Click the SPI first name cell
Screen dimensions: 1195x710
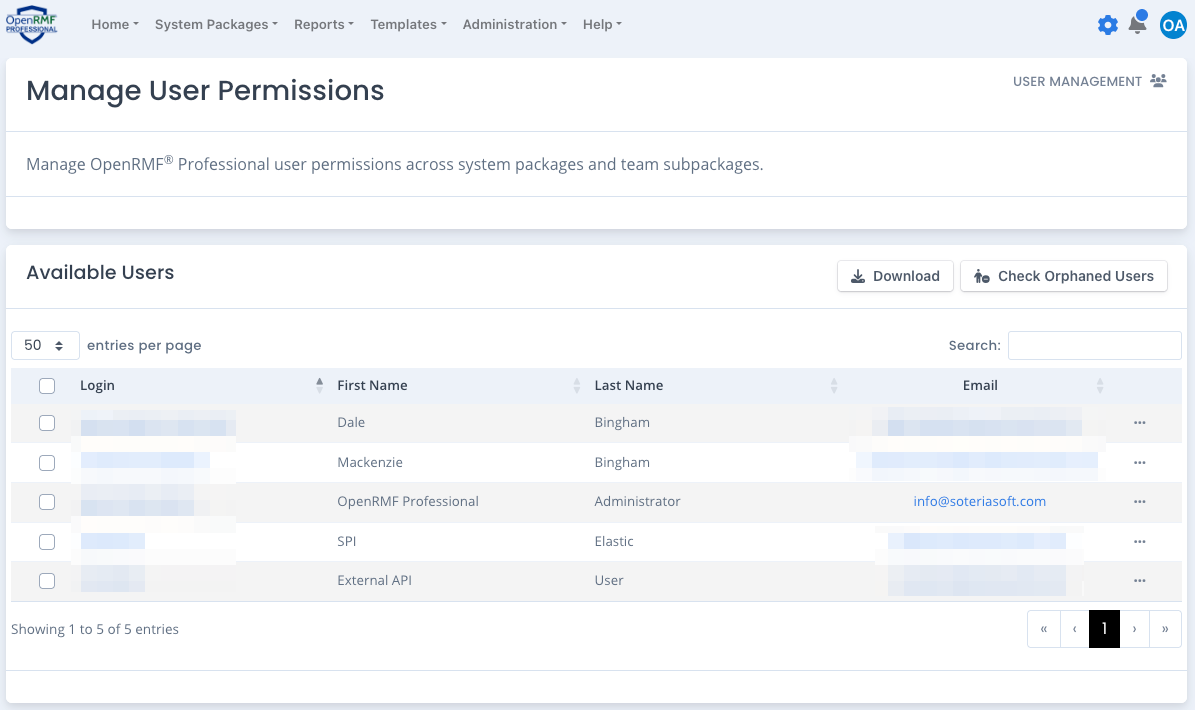click(347, 542)
